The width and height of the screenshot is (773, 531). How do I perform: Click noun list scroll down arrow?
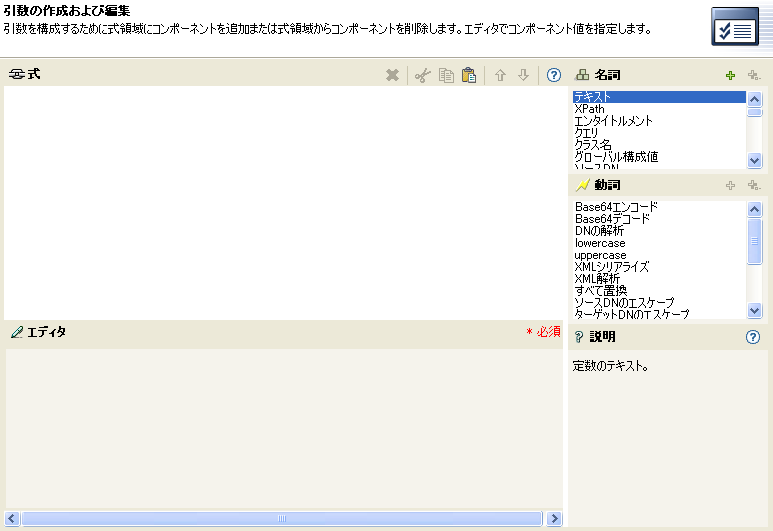coord(754,160)
